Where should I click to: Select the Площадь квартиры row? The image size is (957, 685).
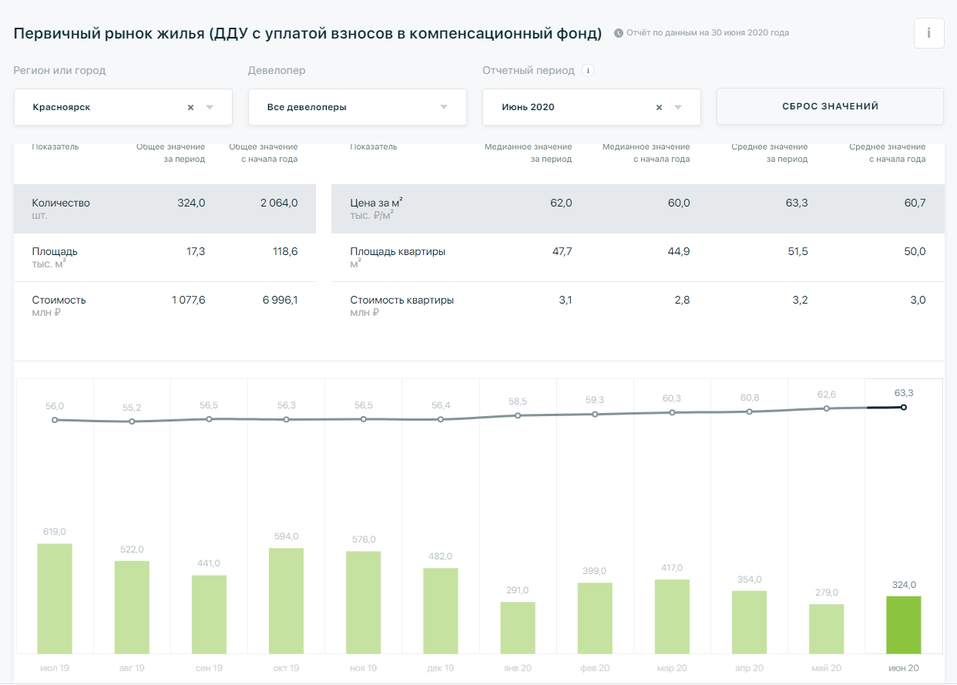click(x=637, y=257)
